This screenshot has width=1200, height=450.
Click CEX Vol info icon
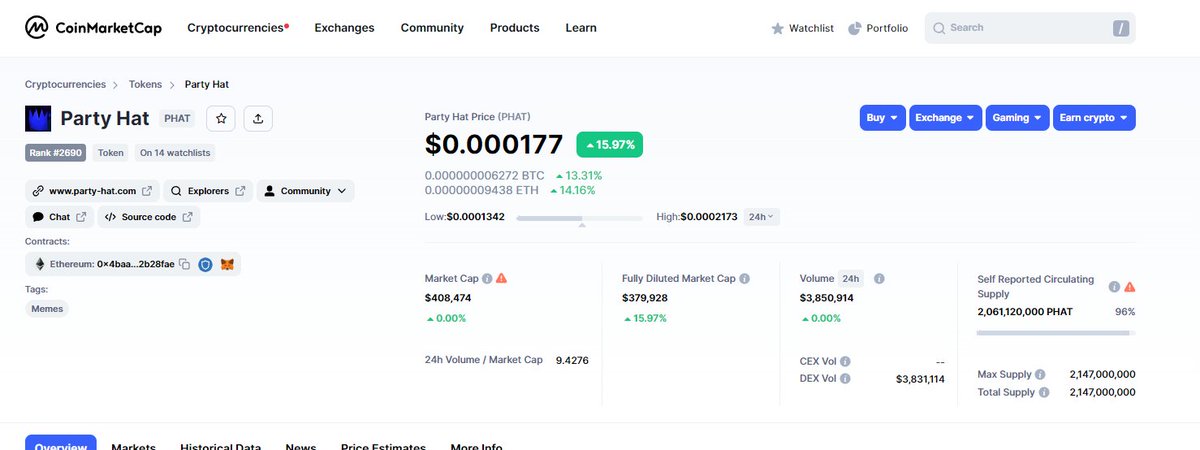pos(845,361)
